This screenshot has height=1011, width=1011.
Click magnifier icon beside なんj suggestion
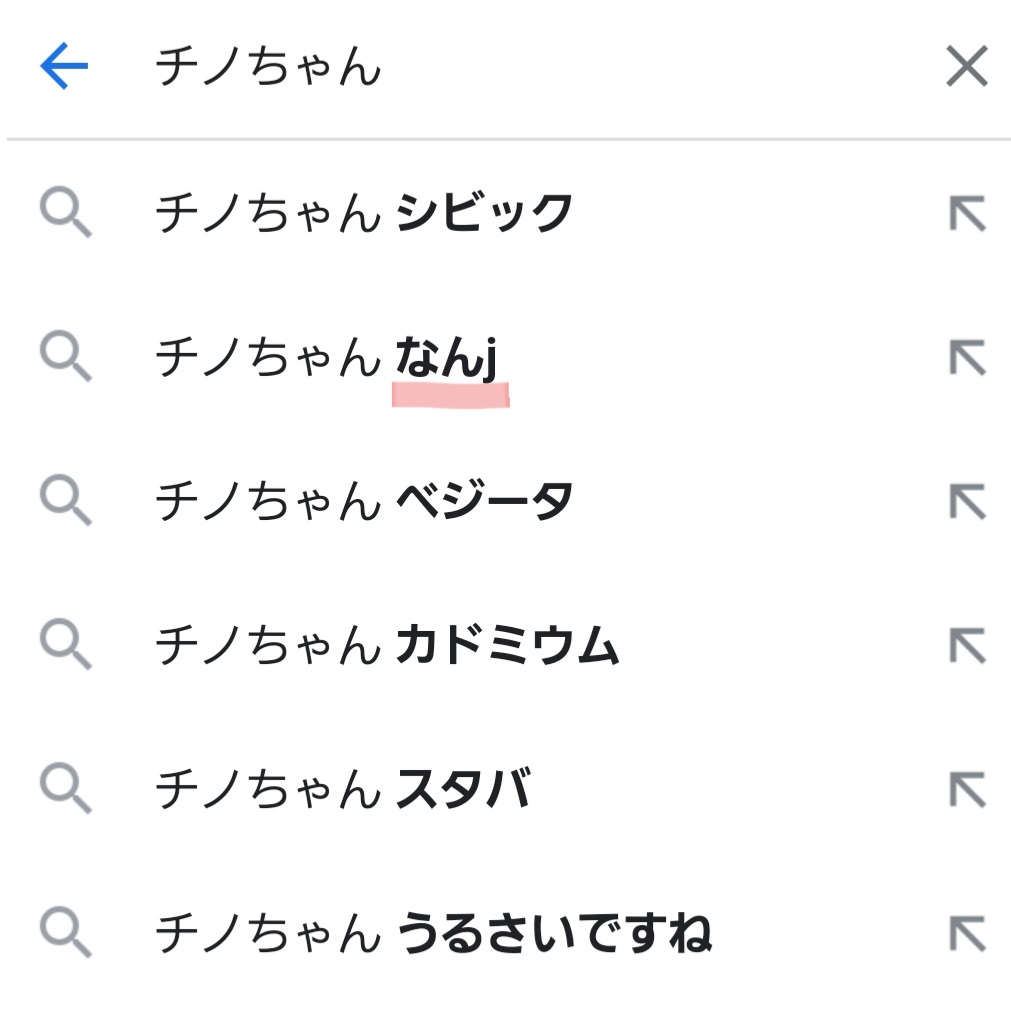(66, 357)
